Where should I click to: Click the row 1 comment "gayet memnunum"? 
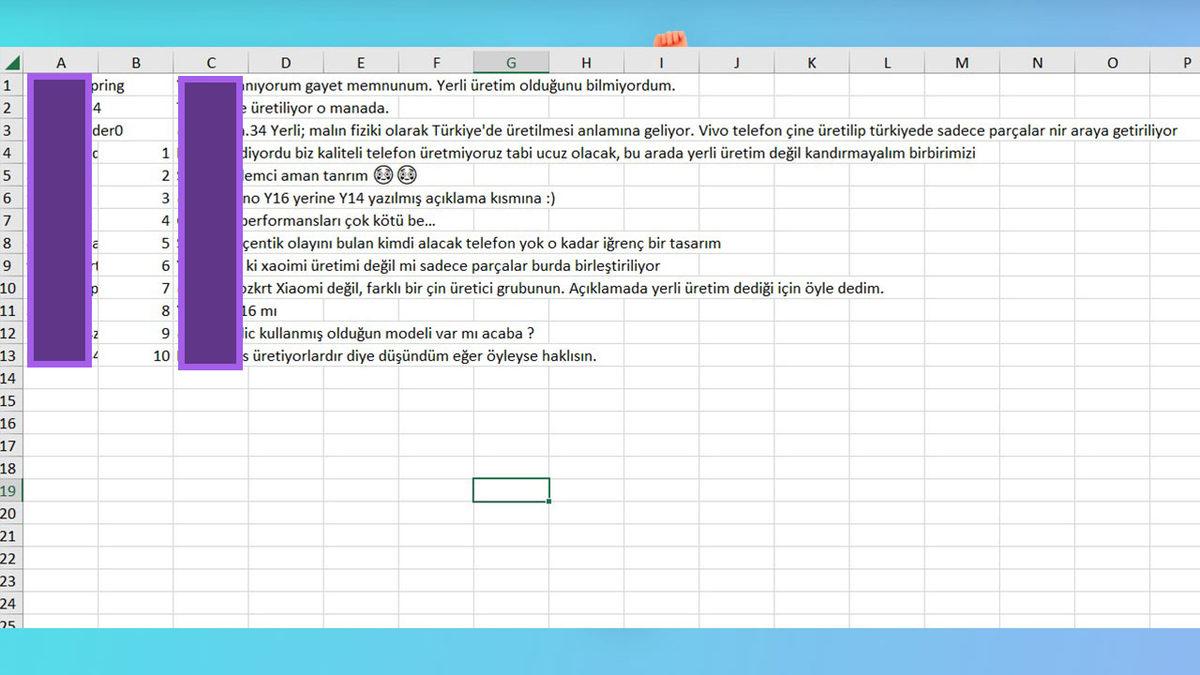450,86
